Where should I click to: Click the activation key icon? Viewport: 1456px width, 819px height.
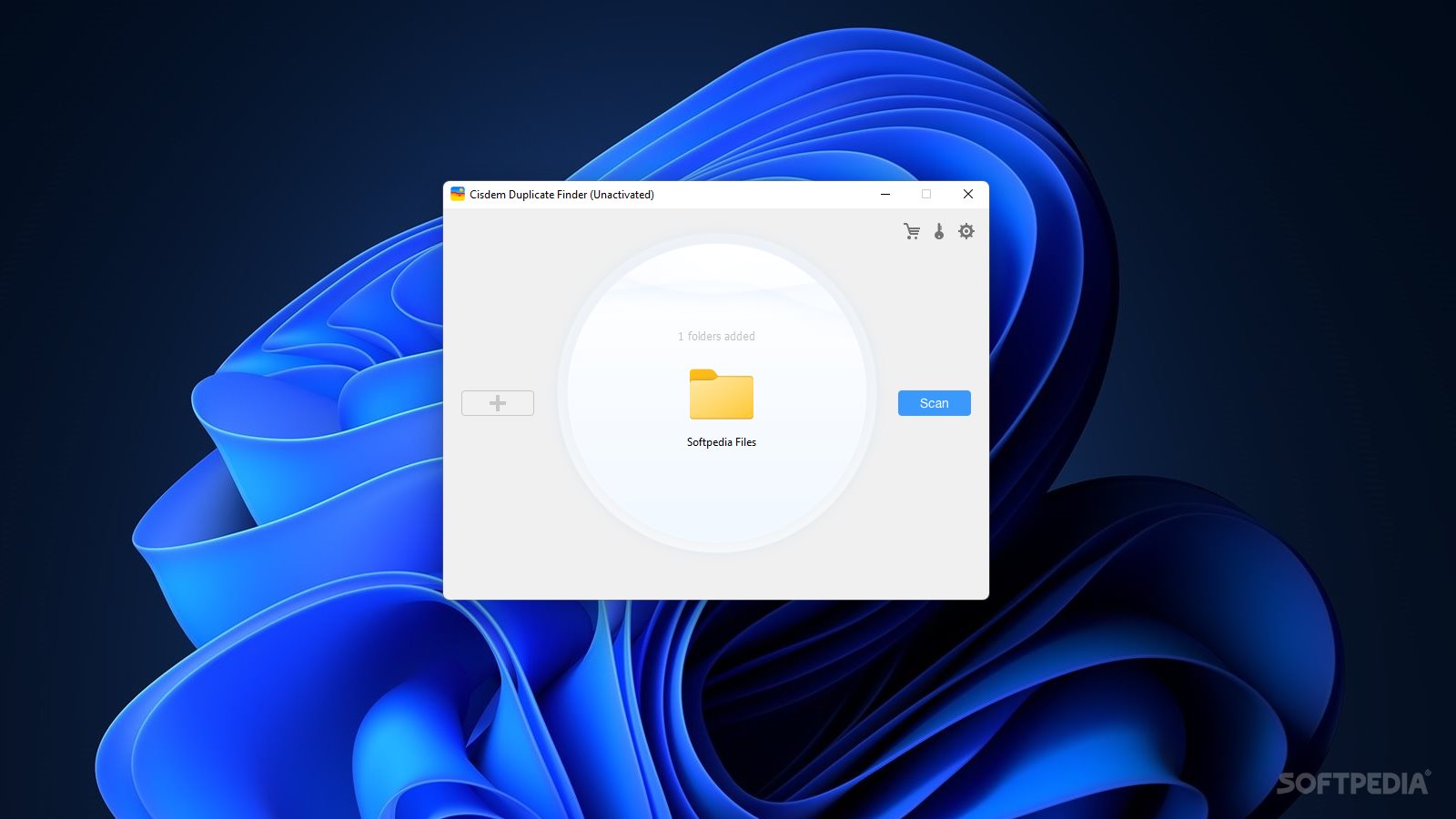939,231
